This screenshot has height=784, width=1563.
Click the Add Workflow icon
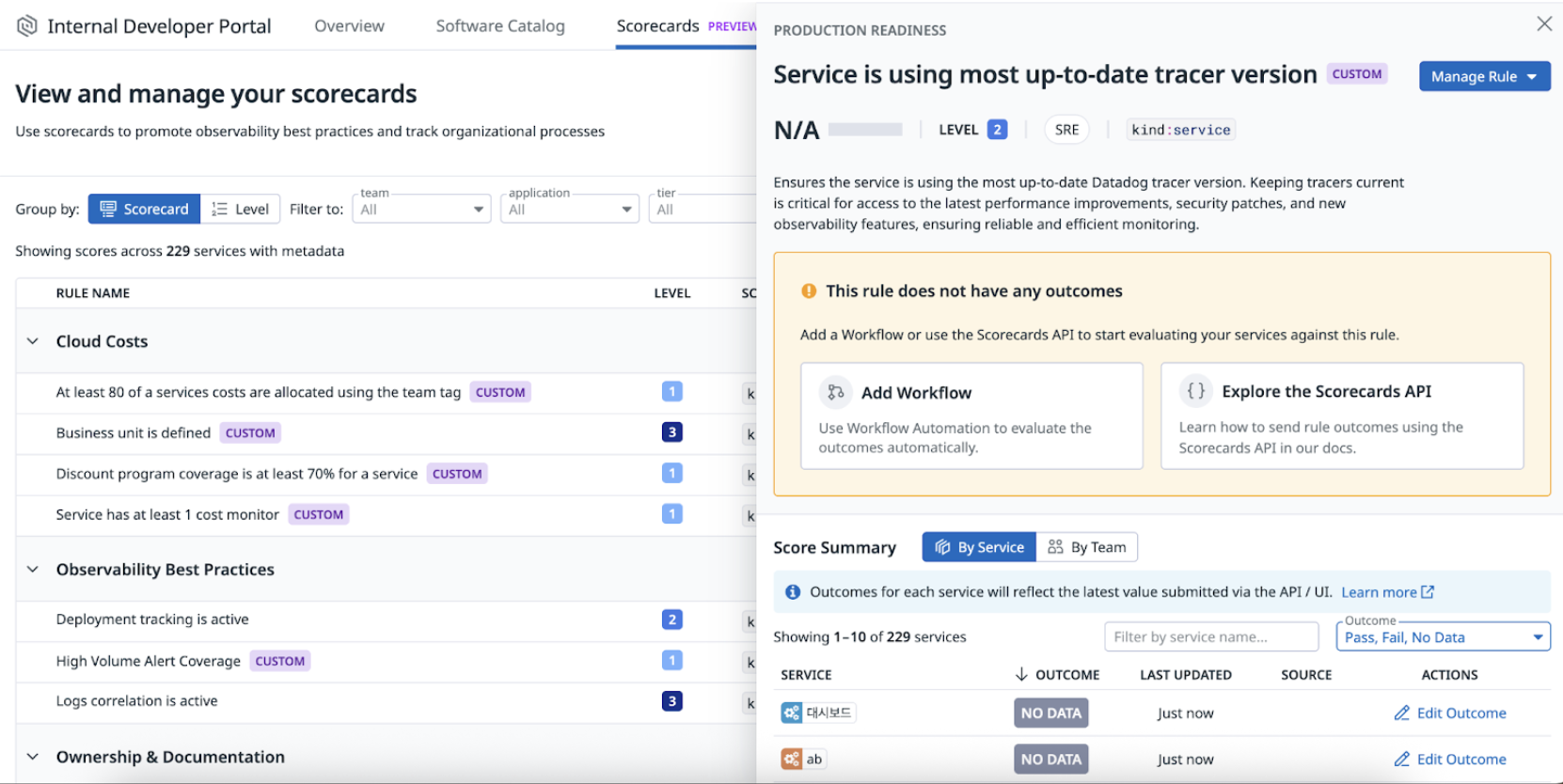coord(835,392)
